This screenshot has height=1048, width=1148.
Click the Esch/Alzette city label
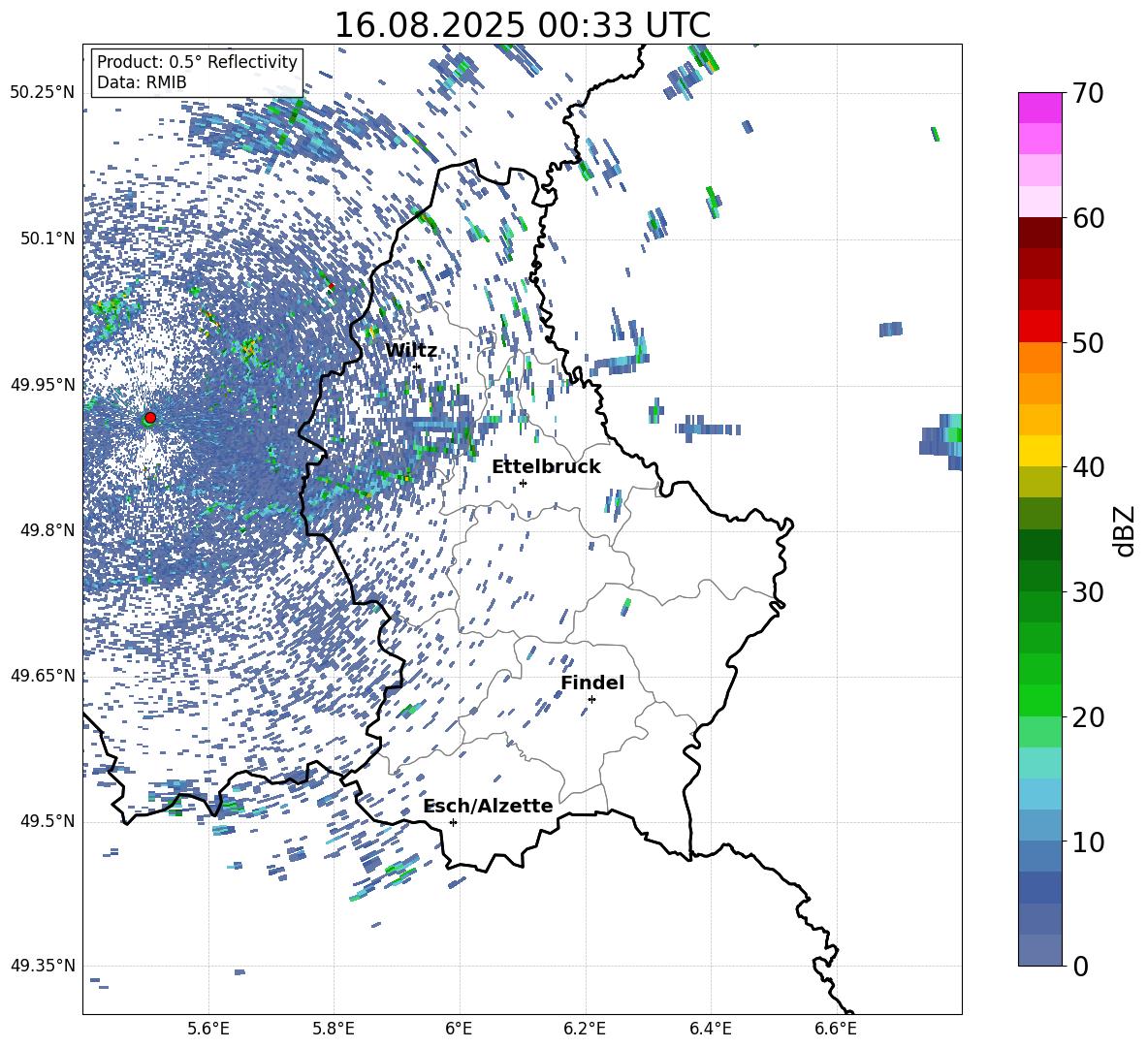point(488,806)
